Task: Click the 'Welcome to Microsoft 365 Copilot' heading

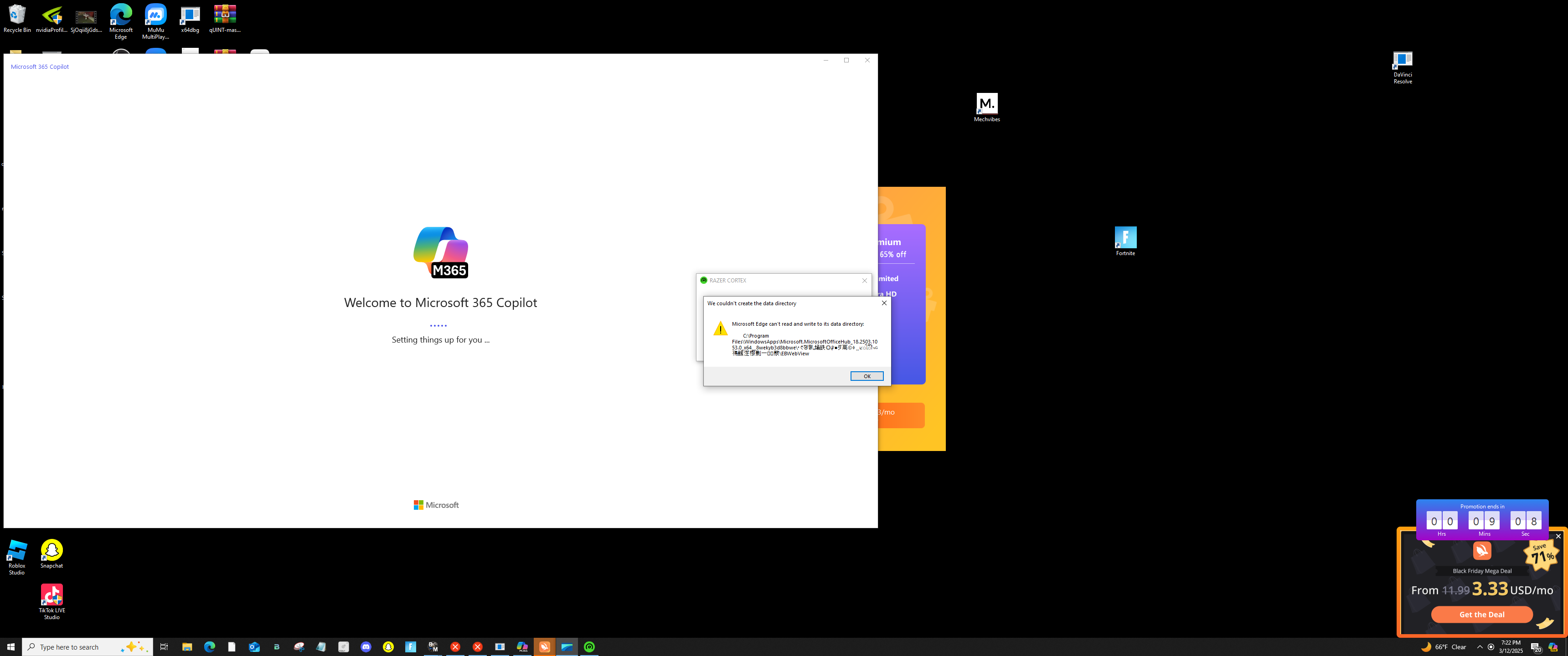Action: 440,302
